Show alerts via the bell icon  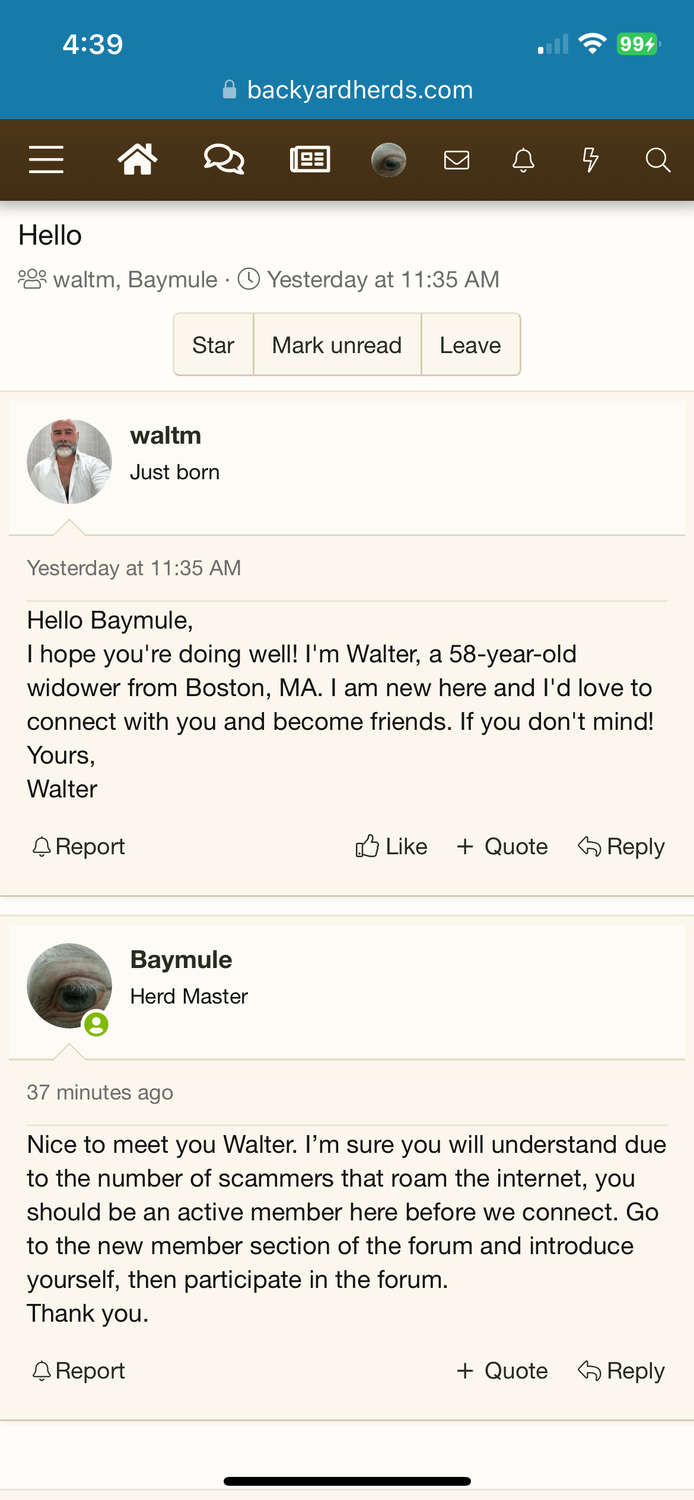click(x=523, y=160)
